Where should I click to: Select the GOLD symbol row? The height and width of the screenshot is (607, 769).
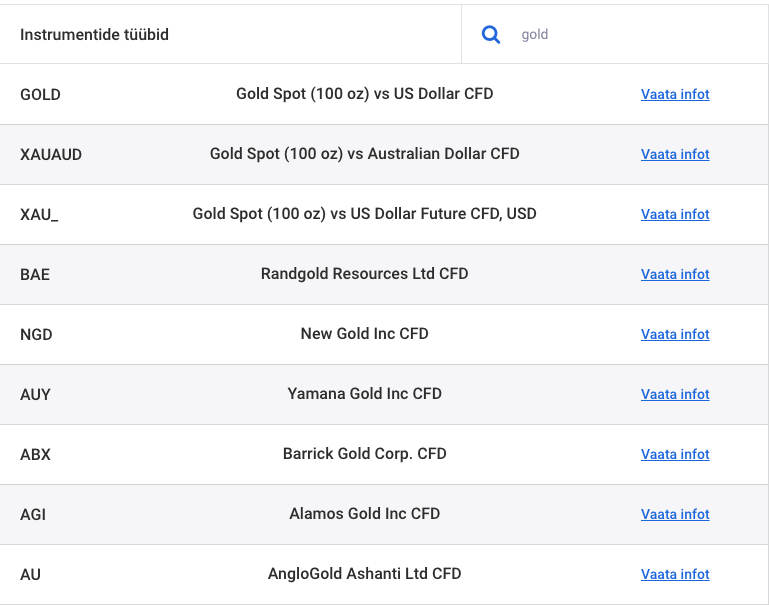384,94
